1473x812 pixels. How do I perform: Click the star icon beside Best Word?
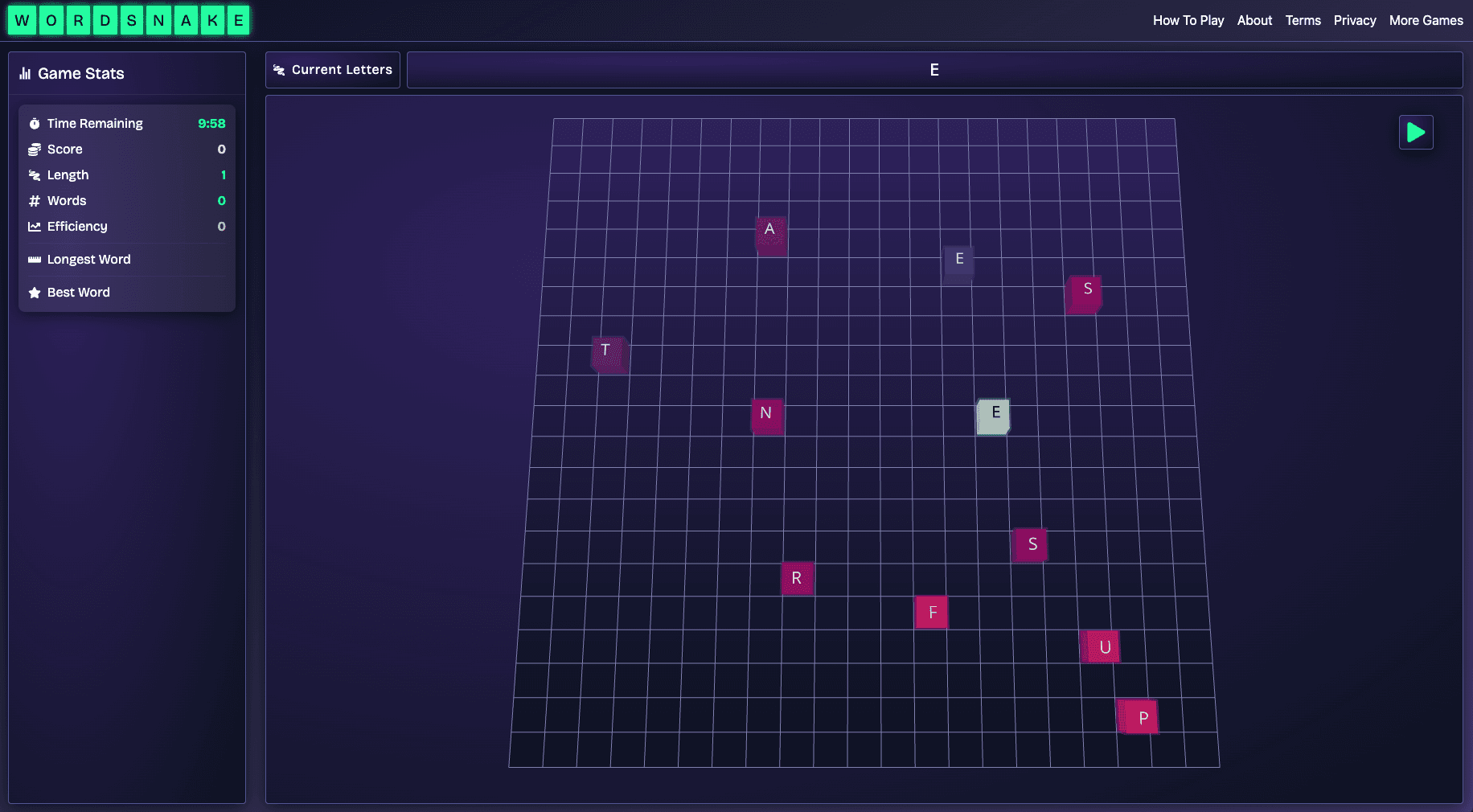(35, 293)
